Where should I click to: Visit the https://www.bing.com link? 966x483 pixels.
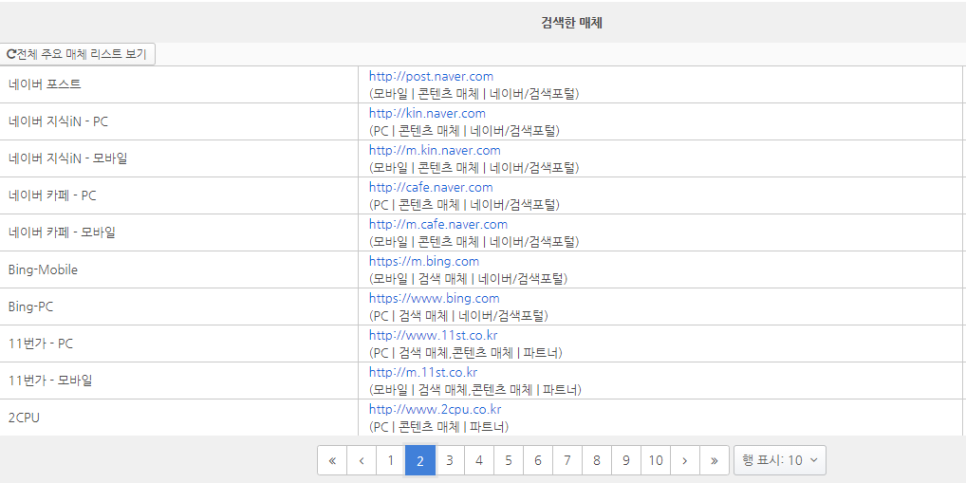tap(434, 298)
